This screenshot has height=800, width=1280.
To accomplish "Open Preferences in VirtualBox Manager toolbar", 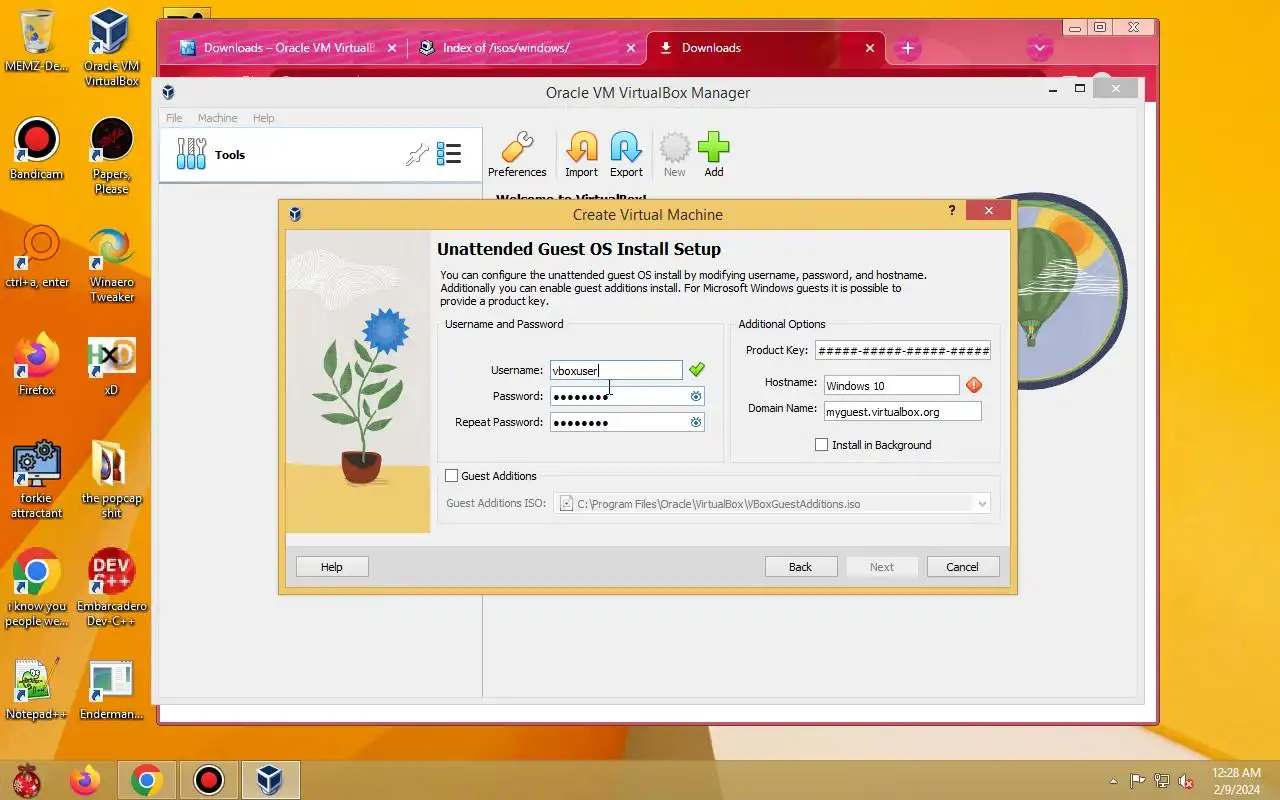I will 517,155.
